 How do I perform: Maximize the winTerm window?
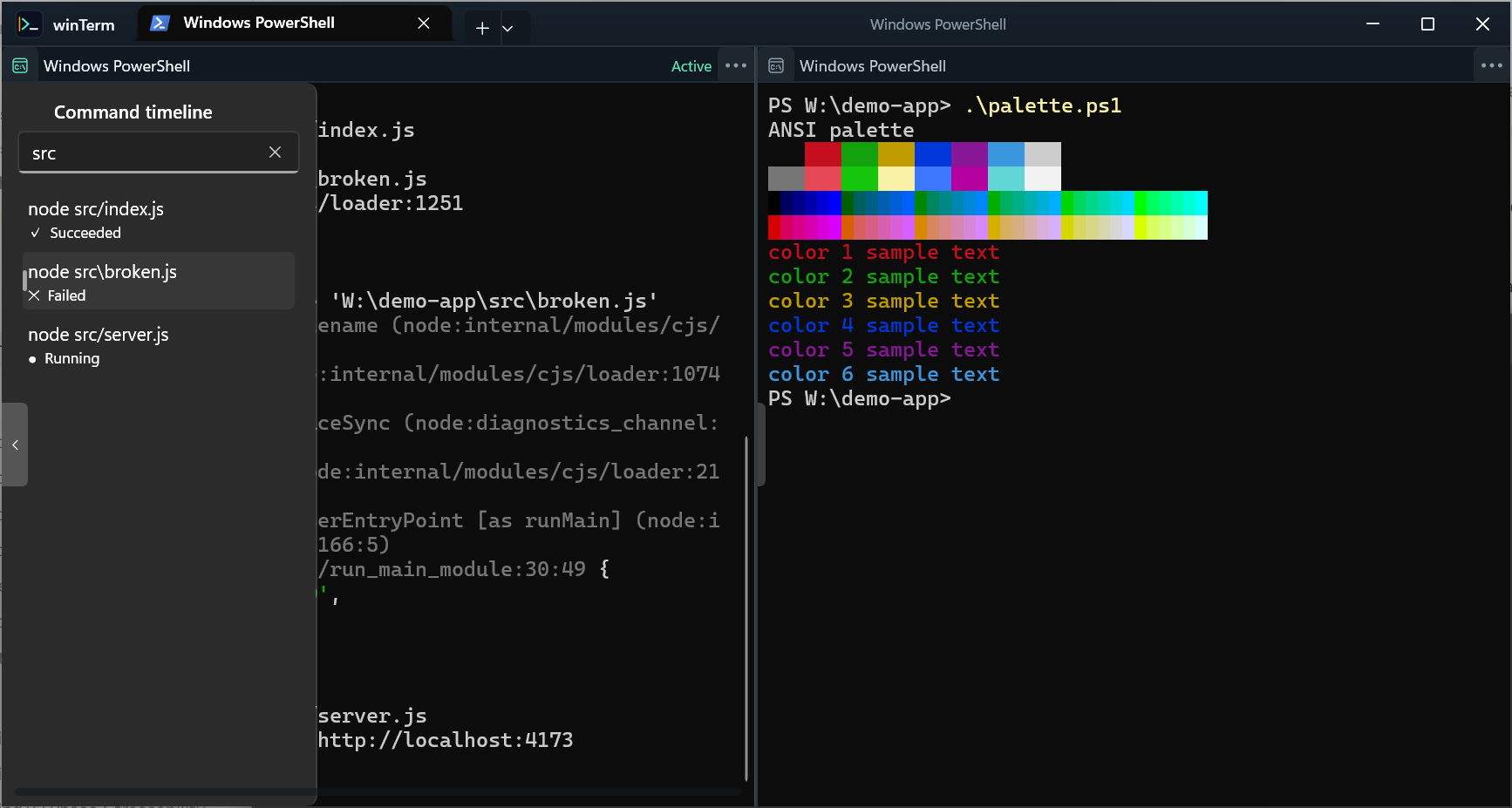pos(1427,24)
